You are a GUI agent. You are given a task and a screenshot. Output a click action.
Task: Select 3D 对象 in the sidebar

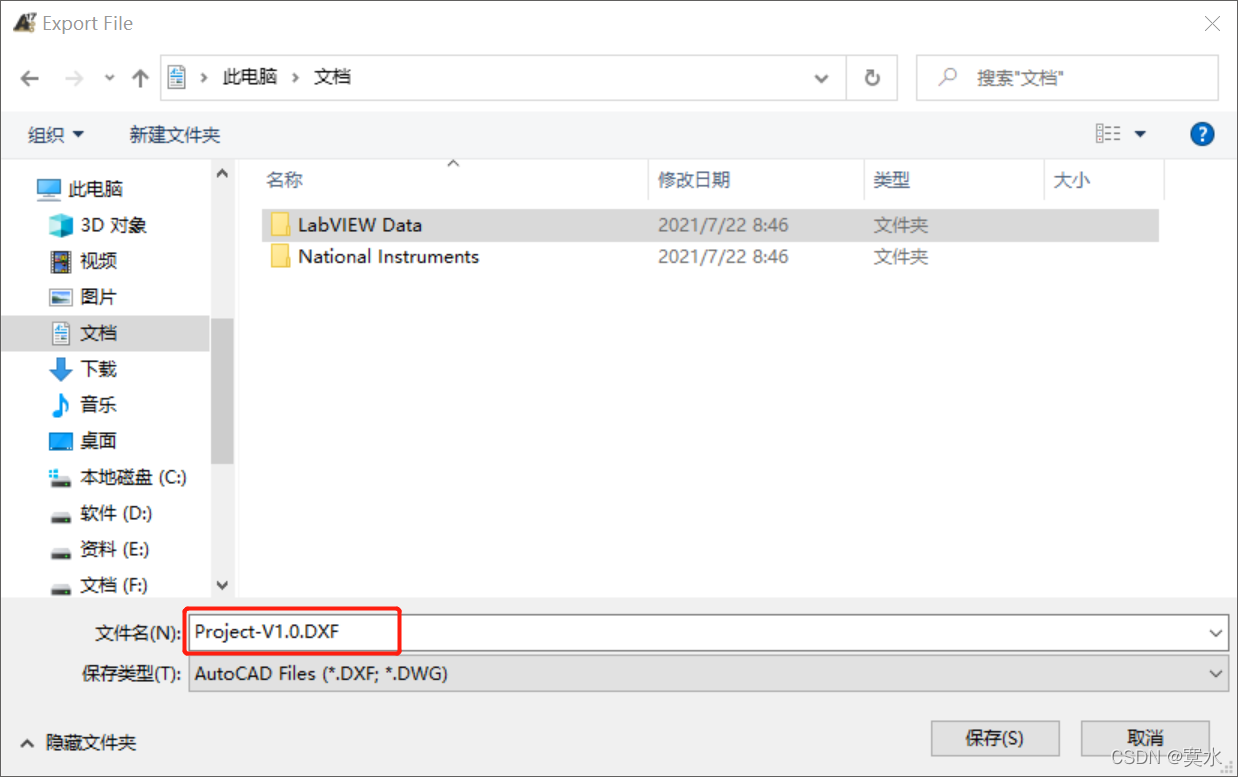point(98,225)
